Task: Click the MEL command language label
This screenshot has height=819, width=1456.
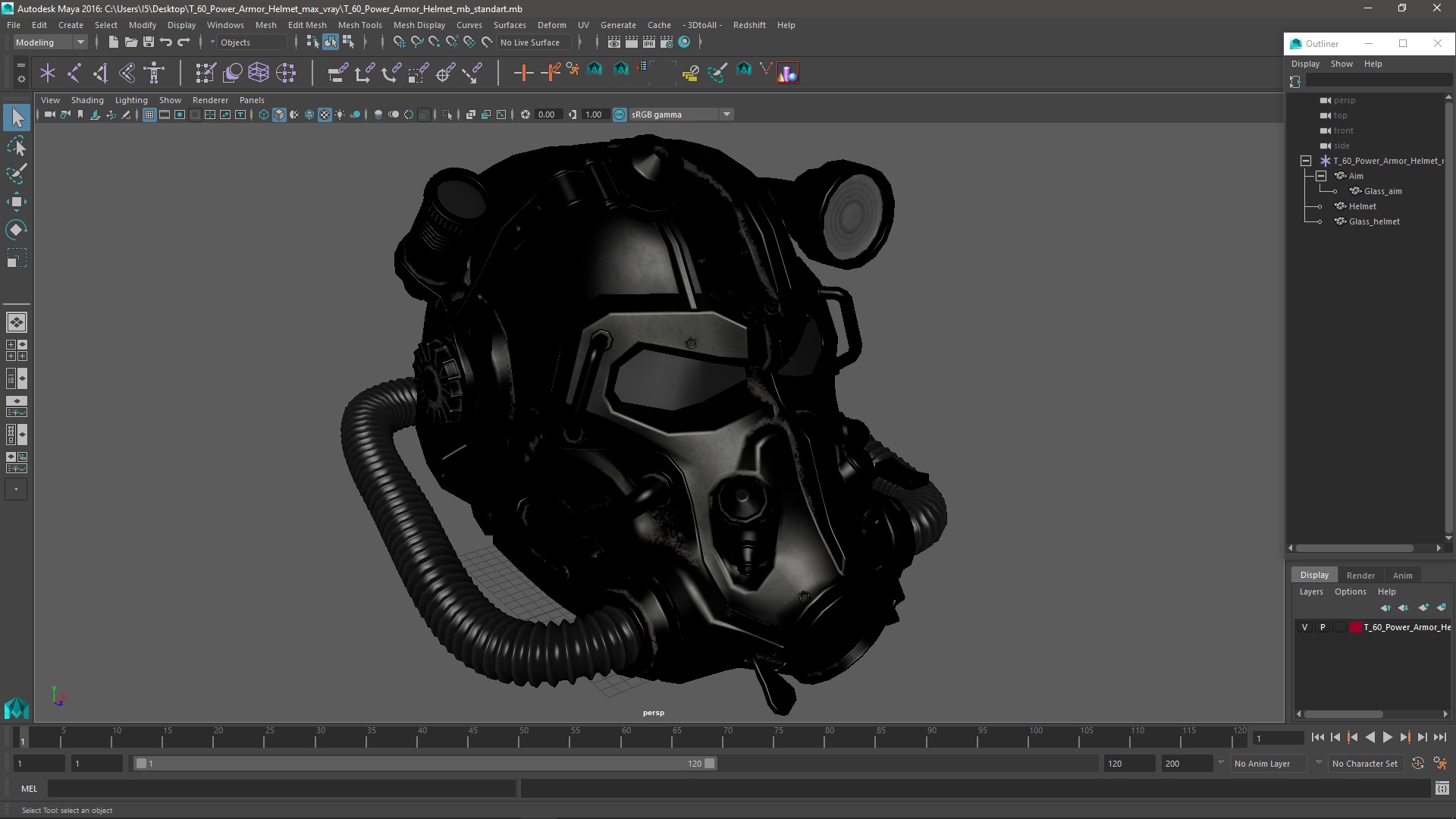Action: point(29,789)
